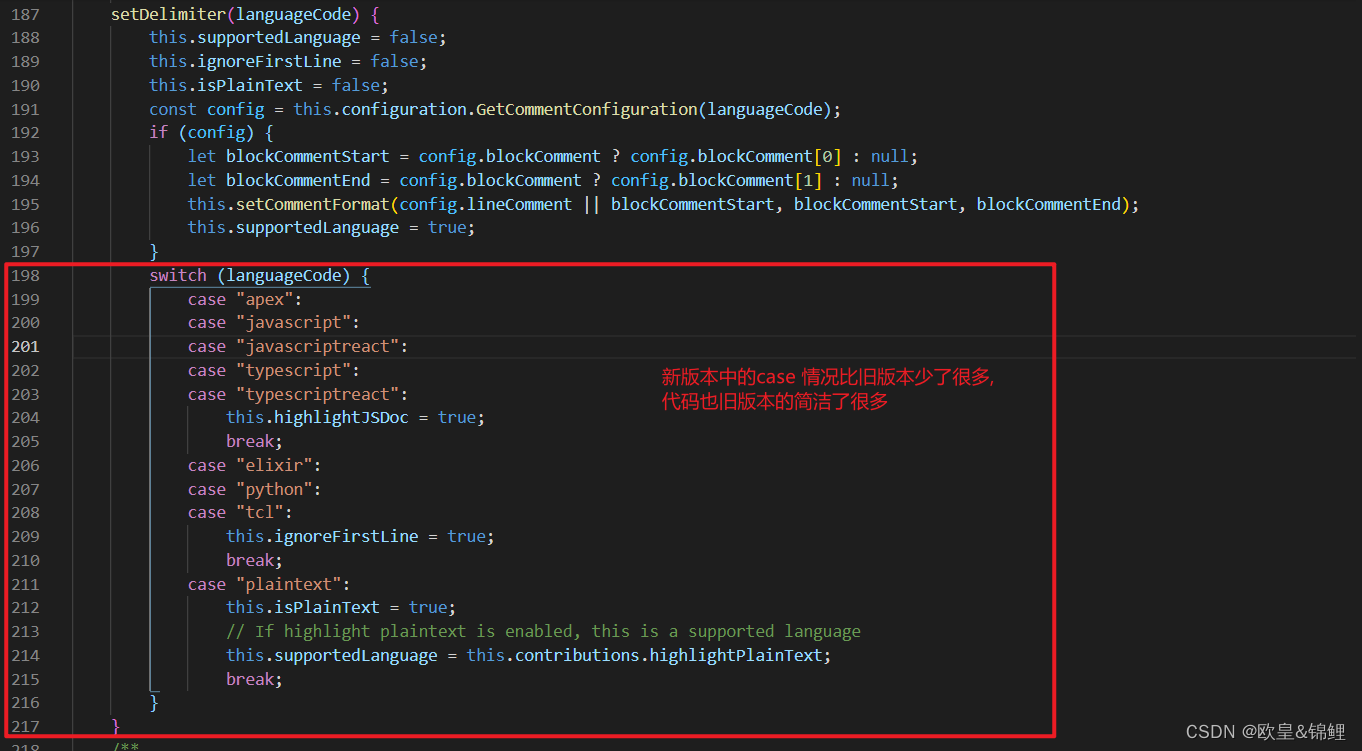Click the "plaintext" case string

[288, 585]
